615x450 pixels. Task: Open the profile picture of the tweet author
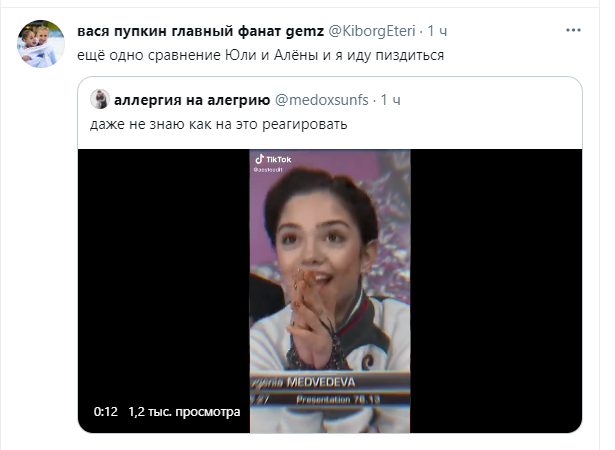tap(40, 44)
